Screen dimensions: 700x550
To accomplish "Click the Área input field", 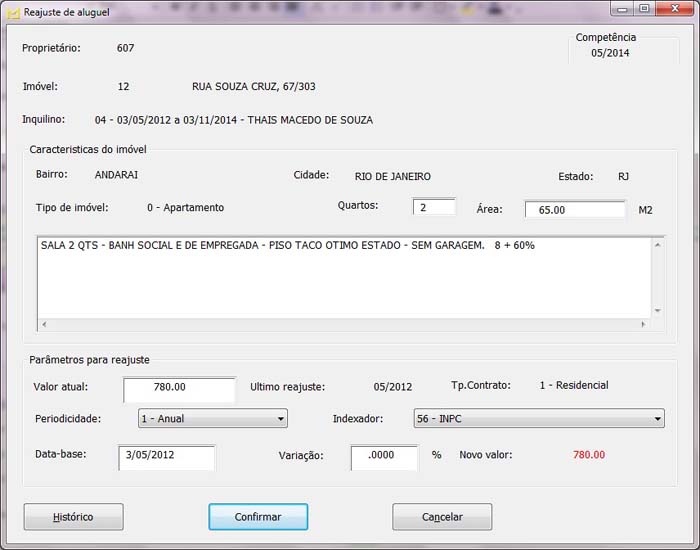I will click(566, 210).
